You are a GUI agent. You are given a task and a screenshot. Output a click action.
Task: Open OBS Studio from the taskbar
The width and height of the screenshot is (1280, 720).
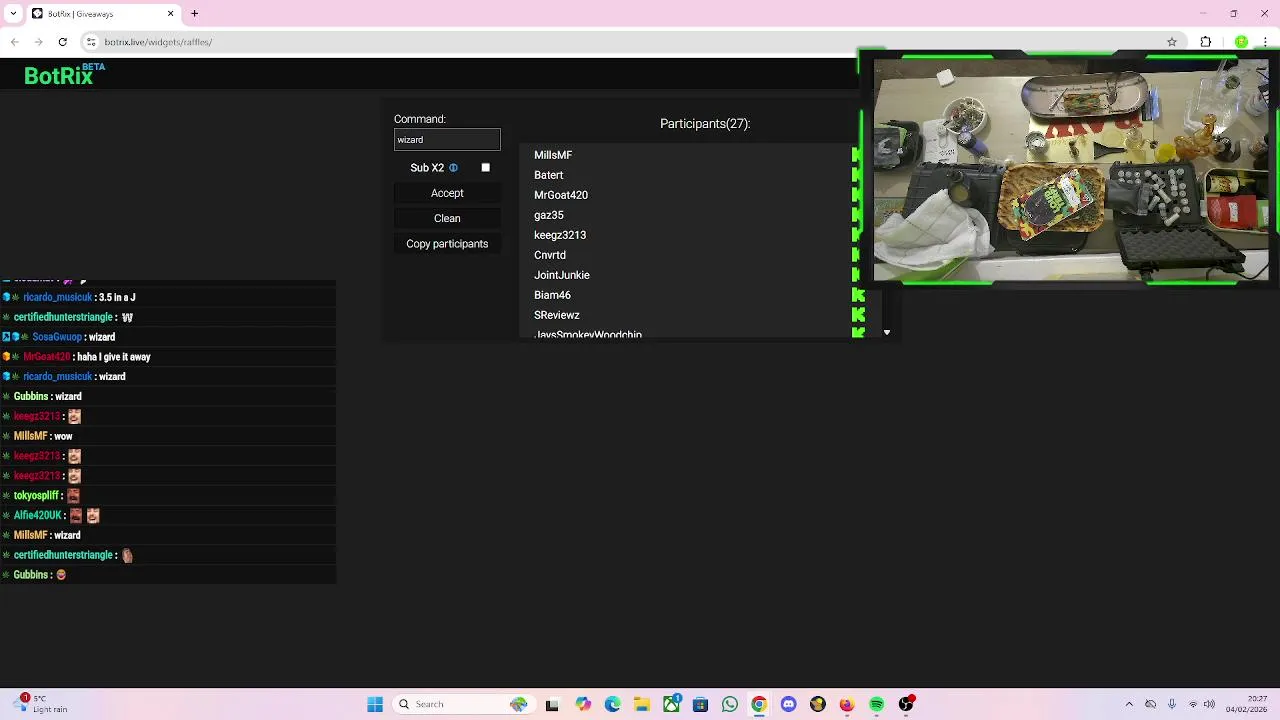click(x=906, y=704)
